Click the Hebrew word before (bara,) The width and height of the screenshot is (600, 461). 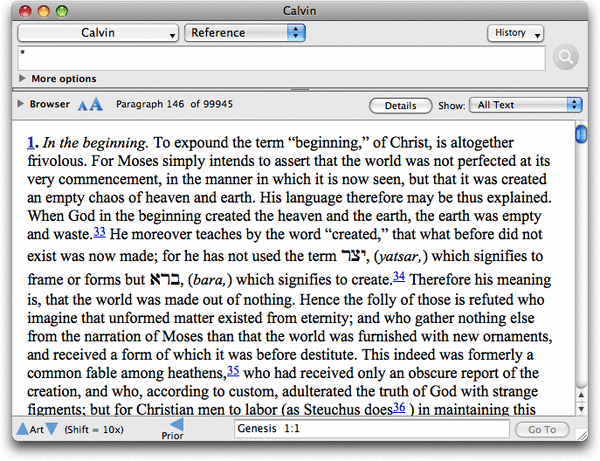click(x=165, y=279)
